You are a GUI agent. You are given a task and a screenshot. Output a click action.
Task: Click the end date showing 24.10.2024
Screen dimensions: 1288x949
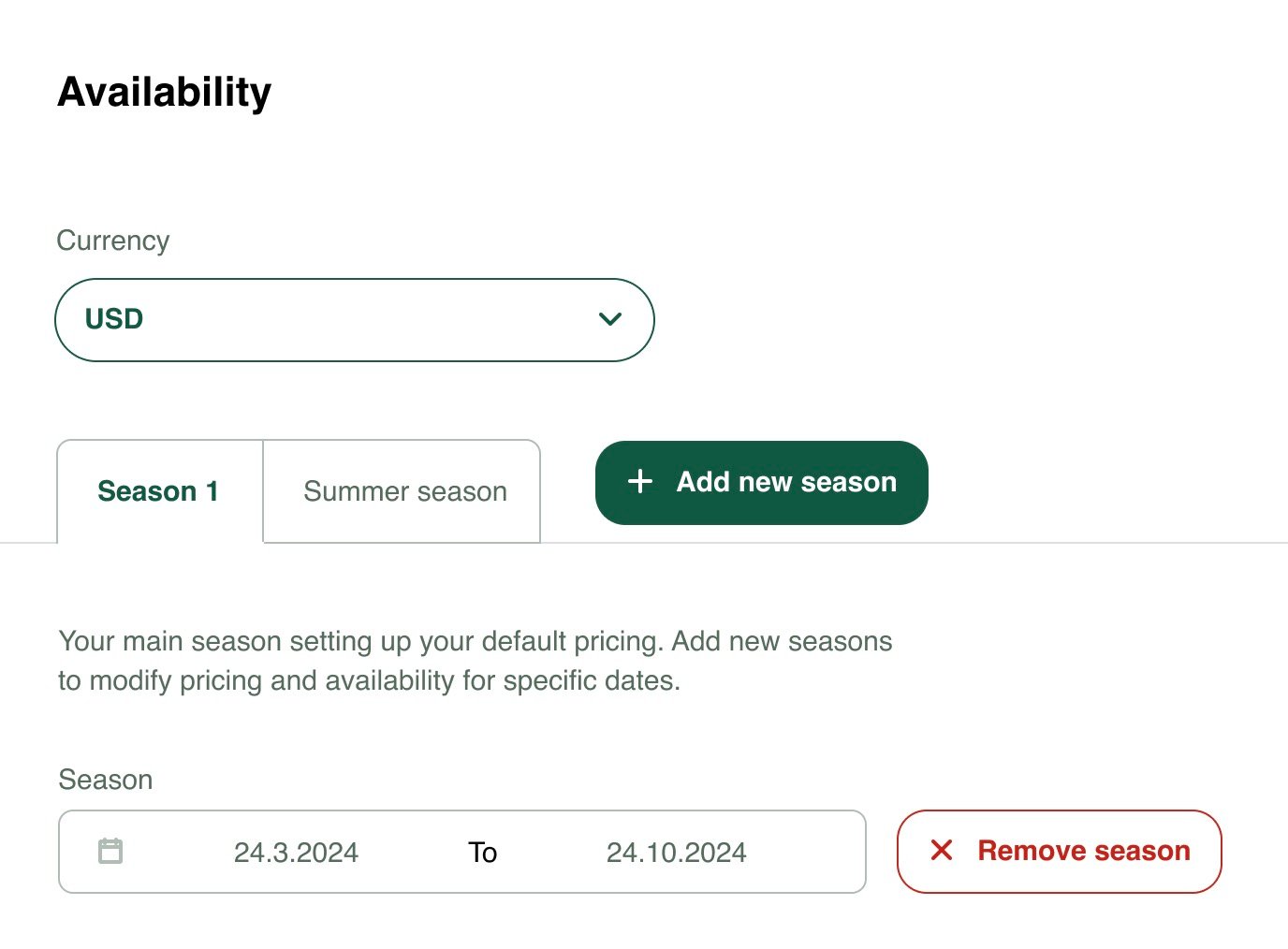point(676,852)
